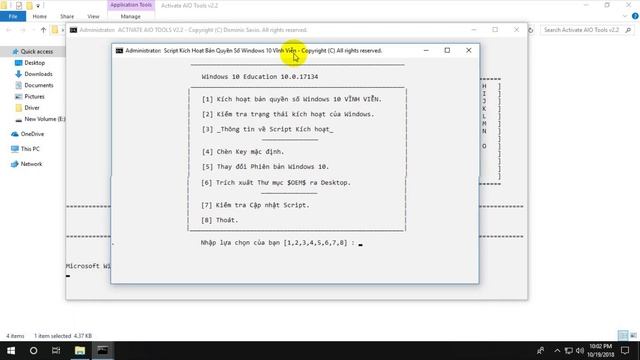Switch to the Home ribbon tab

(40, 16)
